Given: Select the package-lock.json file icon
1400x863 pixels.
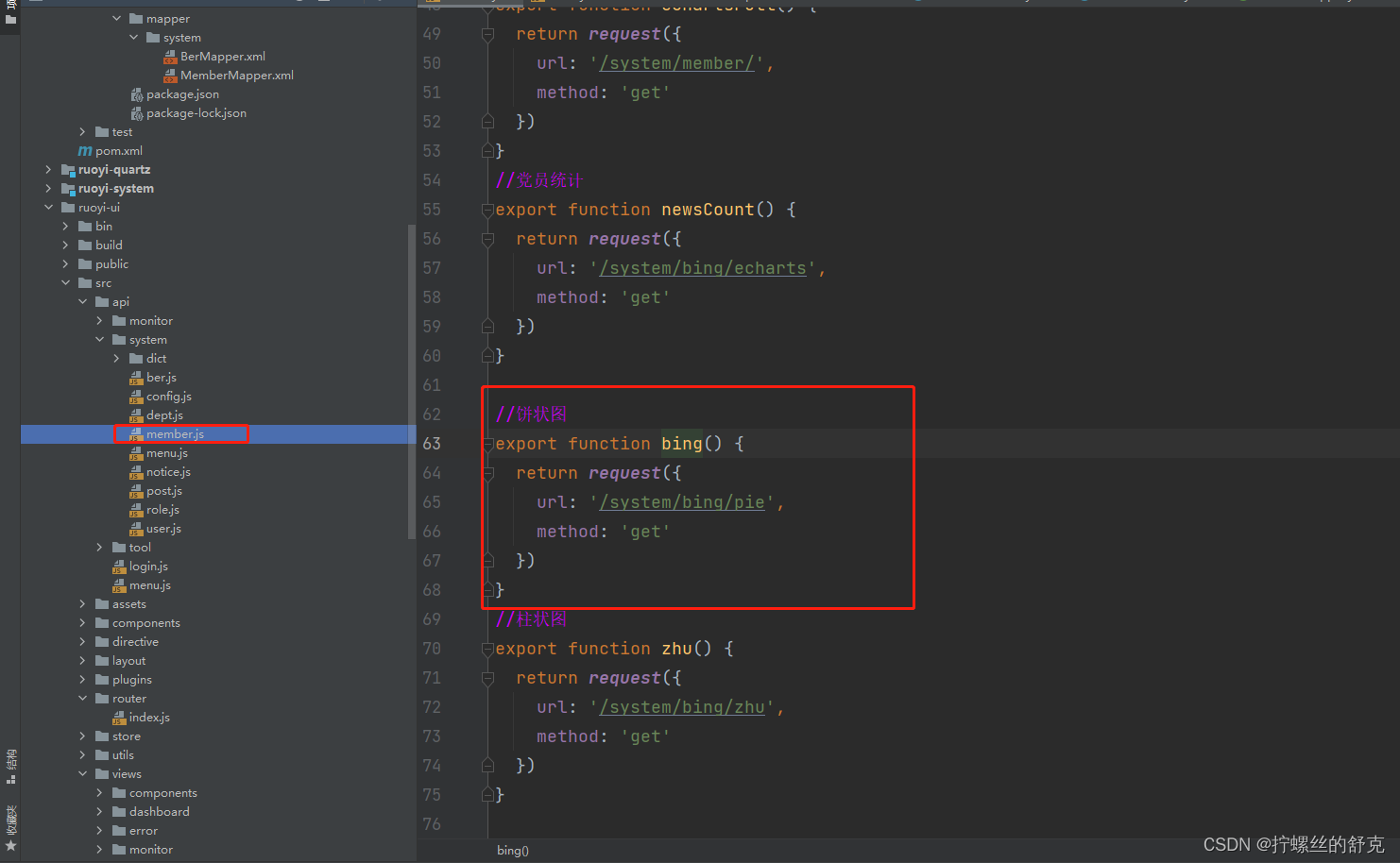Looking at the screenshot, I should (x=136, y=113).
